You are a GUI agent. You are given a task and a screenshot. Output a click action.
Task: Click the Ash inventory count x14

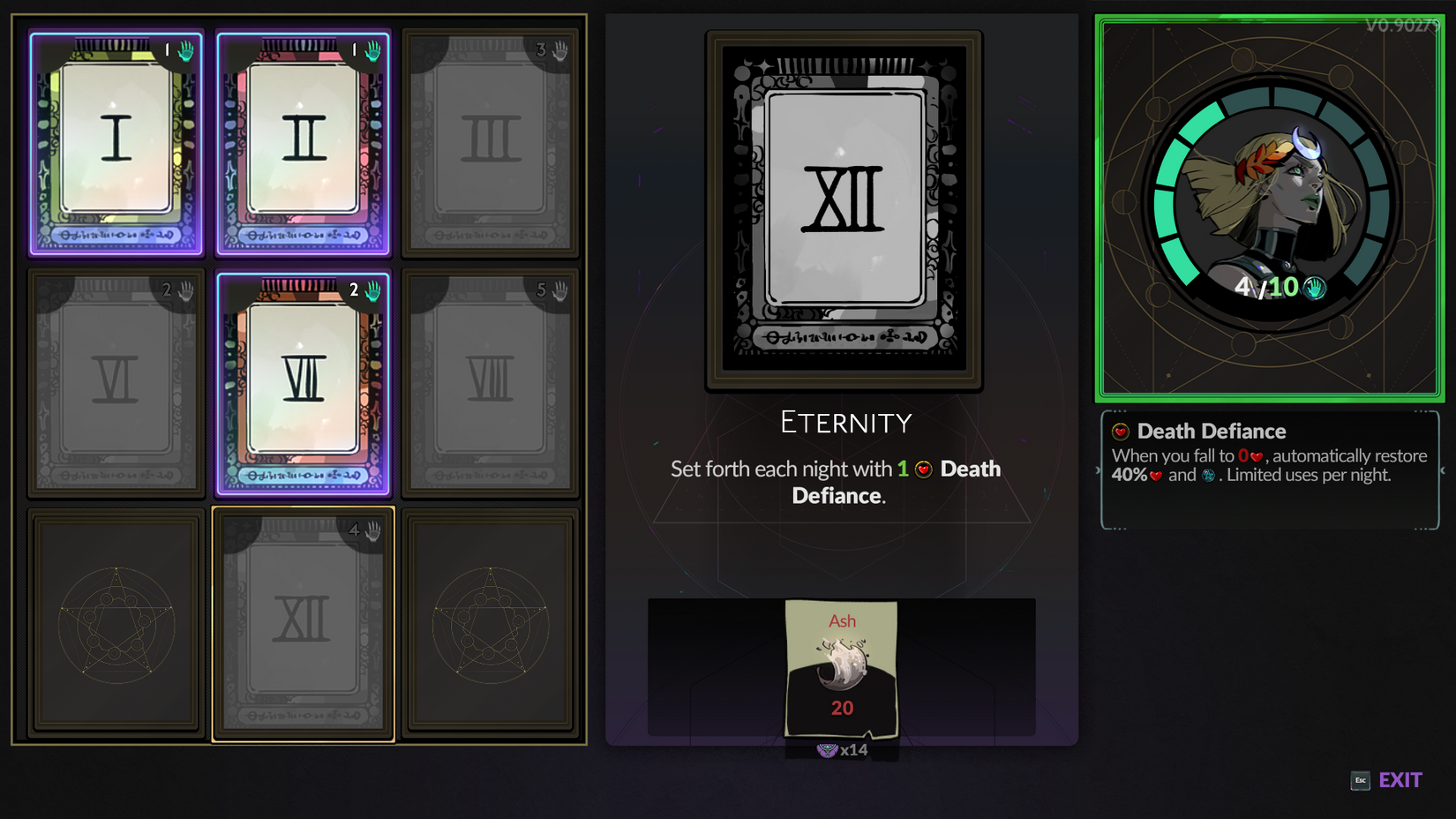[843, 750]
